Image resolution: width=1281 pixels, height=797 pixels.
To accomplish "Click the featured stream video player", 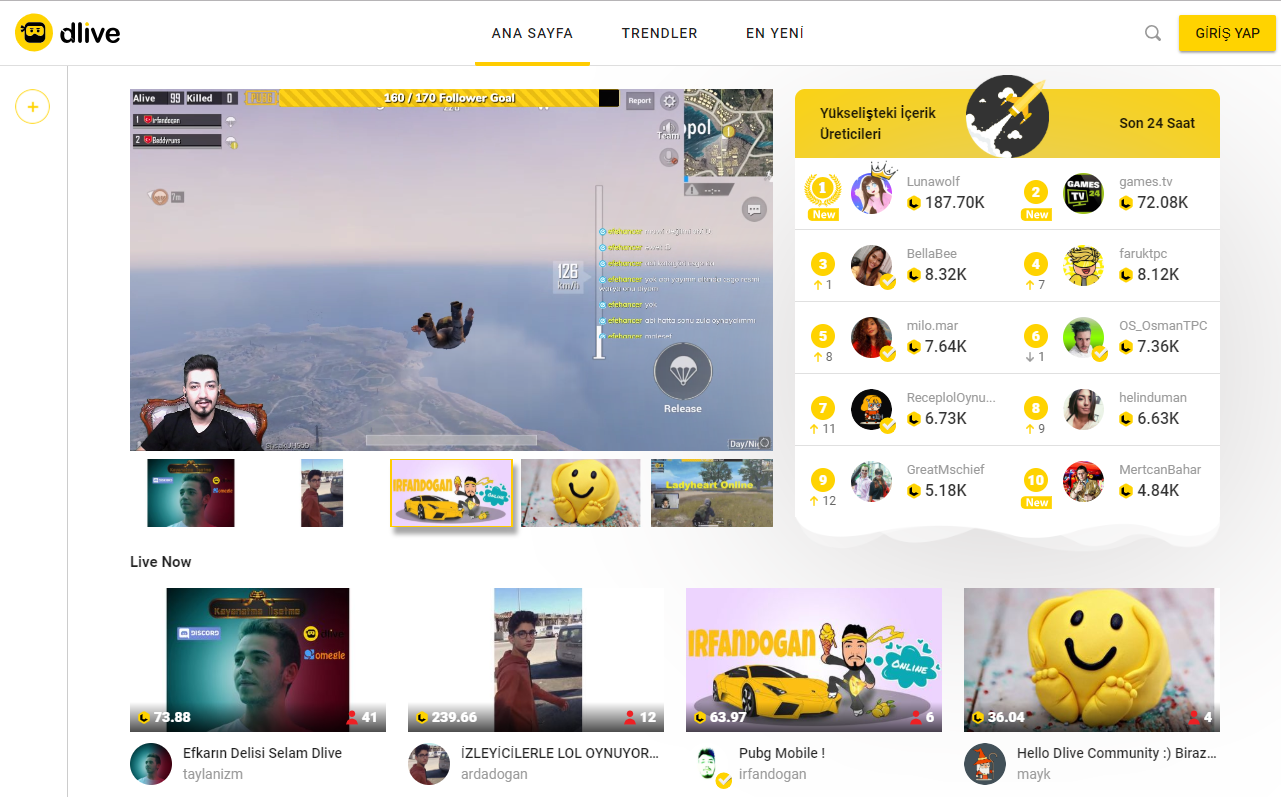I will [451, 270].
